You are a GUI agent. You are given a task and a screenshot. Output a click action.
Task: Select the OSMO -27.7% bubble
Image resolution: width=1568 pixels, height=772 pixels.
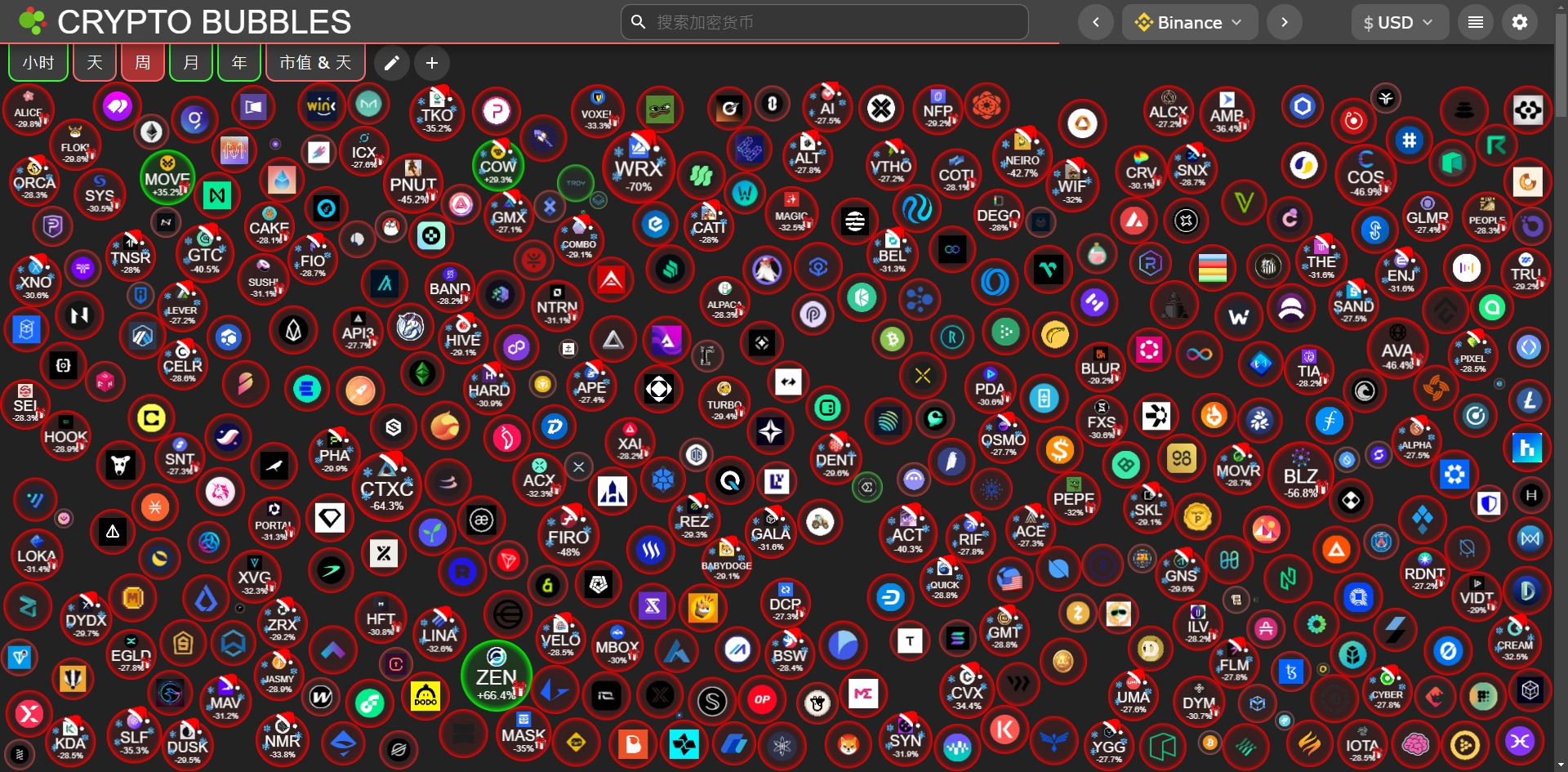click(1004, 438)
